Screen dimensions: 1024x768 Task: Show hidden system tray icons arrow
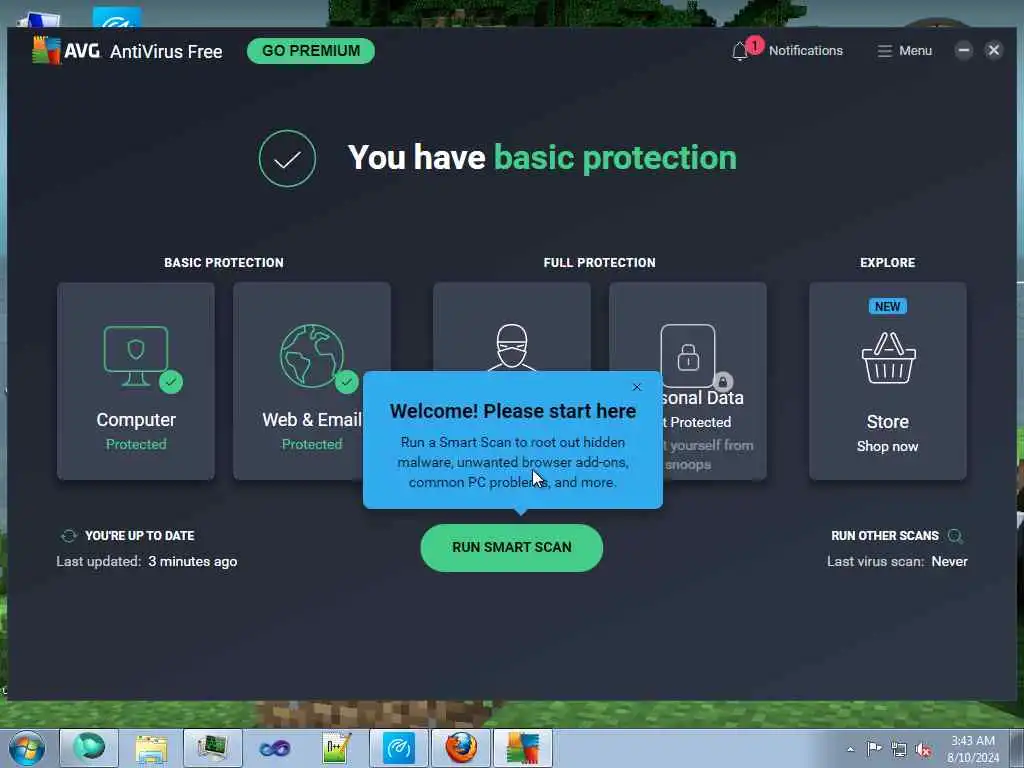click(x=850, y=750)
